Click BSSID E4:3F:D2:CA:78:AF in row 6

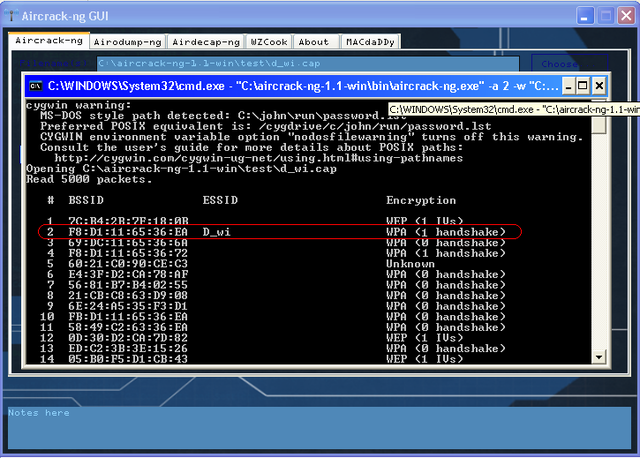pos(128,275)
